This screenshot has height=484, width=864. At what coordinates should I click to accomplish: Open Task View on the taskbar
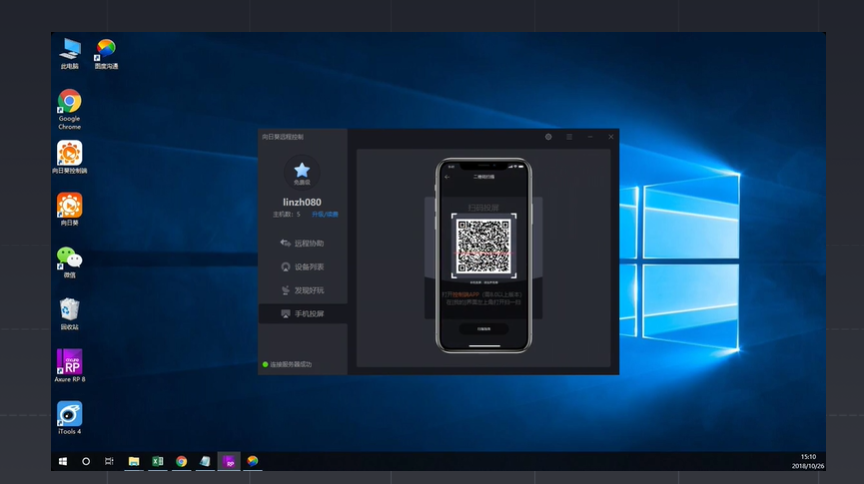[109, 461]
